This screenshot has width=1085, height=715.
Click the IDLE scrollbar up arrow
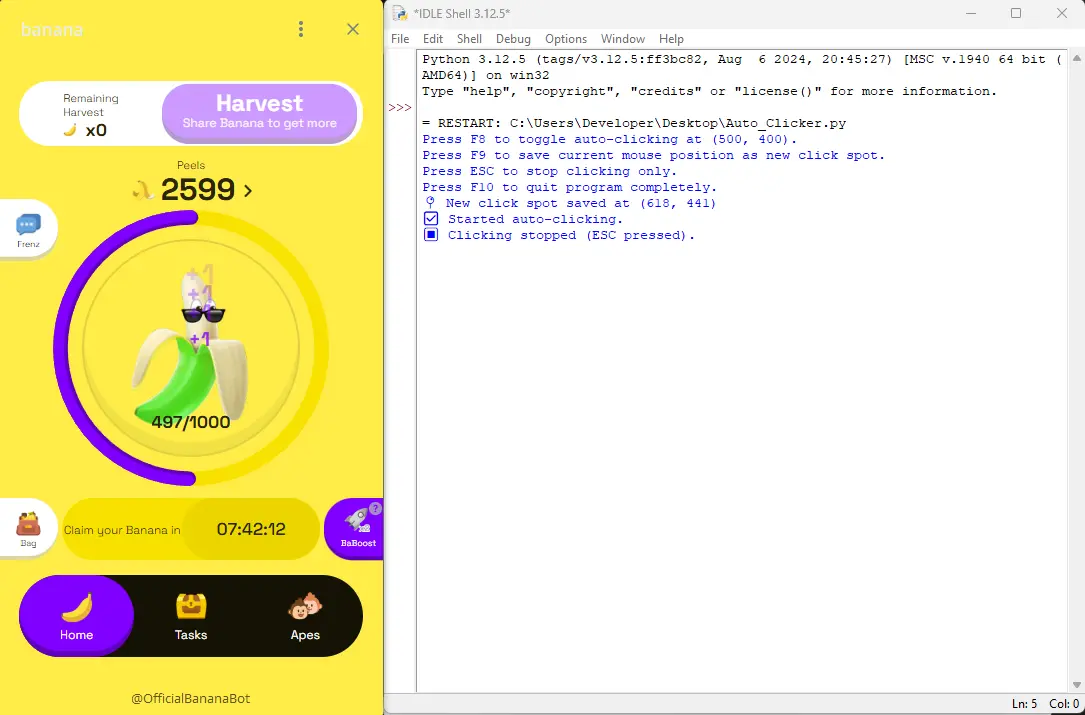pos(1076,57)
